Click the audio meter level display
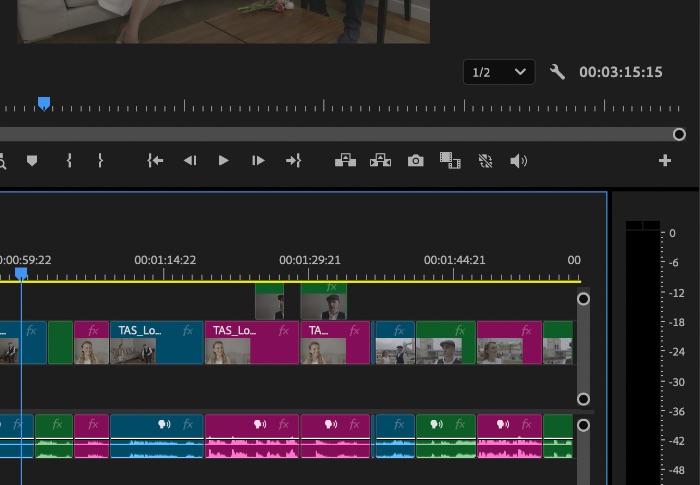 click(643, 353)
